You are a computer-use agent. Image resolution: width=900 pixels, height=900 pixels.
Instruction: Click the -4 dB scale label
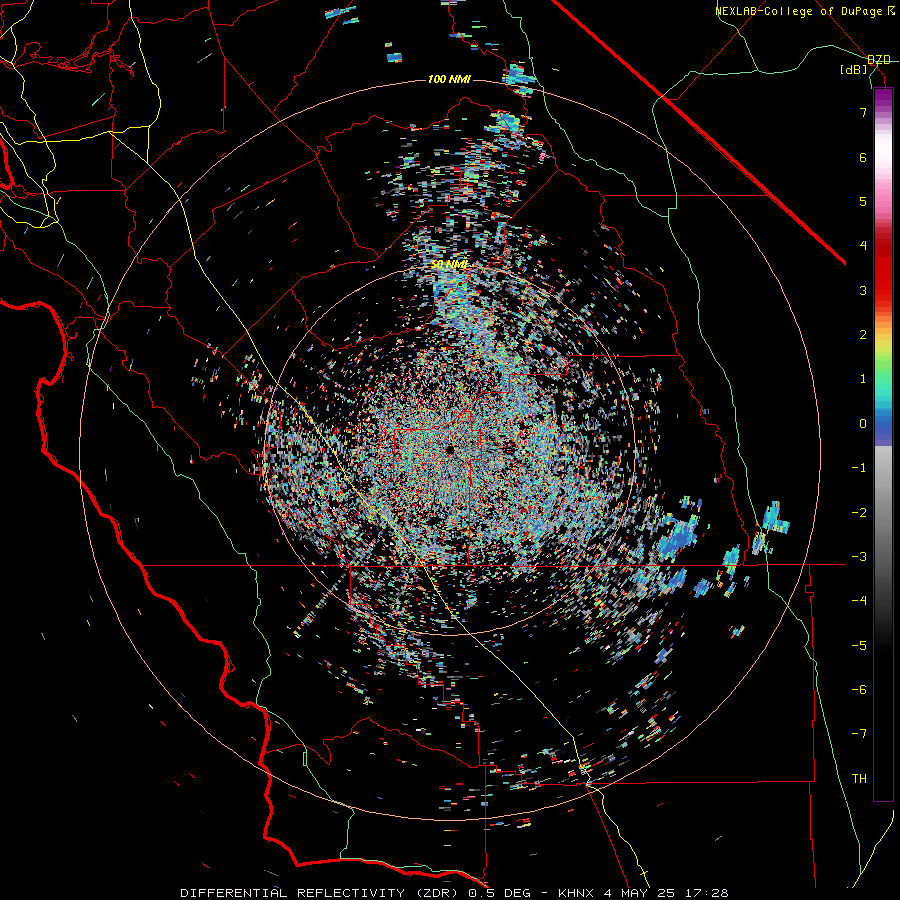click(859, 601)
